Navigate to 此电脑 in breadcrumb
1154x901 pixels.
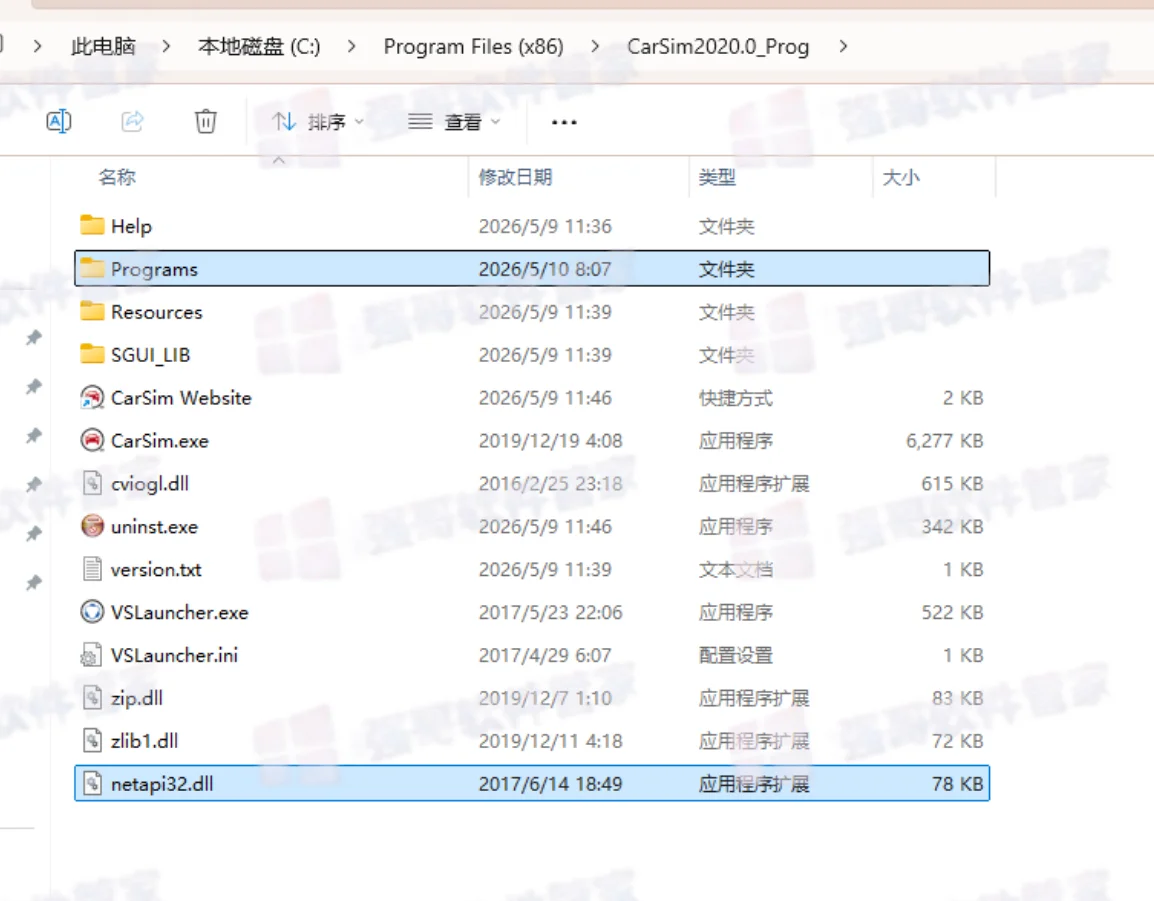(x=103, y=46)
